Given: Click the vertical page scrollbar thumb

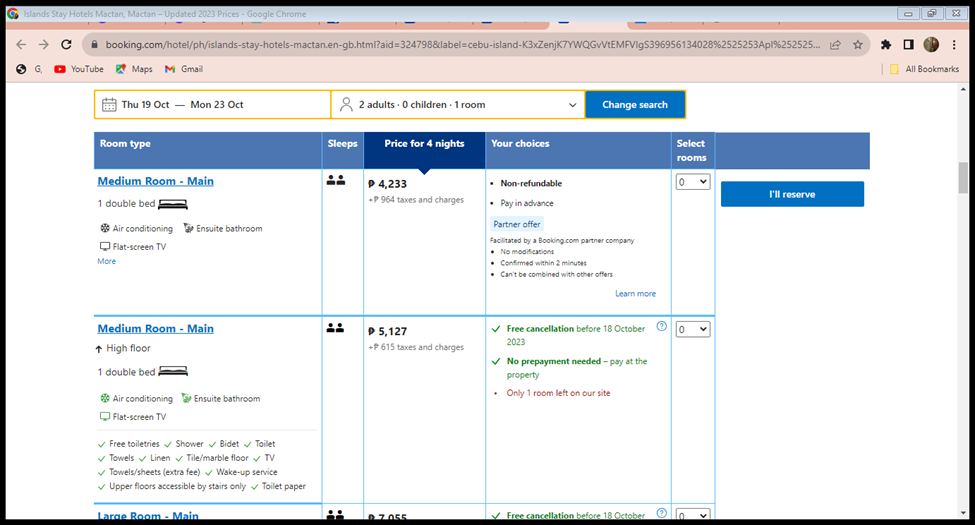Looking at the screenshot, I should coord(963,178).
